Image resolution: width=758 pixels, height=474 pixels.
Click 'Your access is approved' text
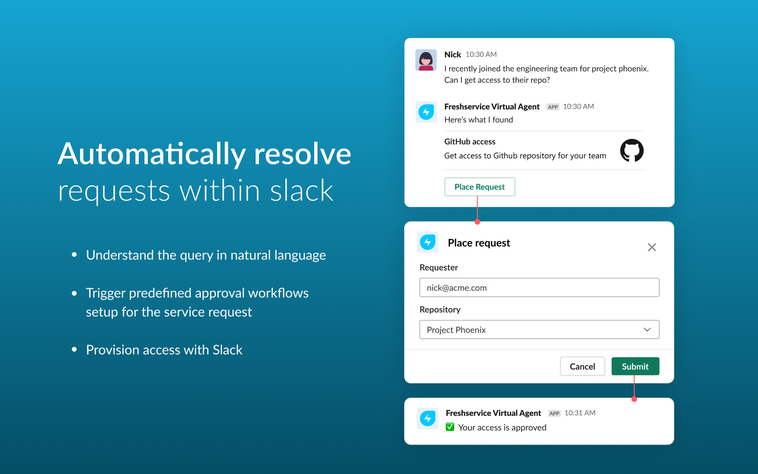click(502, 428)
